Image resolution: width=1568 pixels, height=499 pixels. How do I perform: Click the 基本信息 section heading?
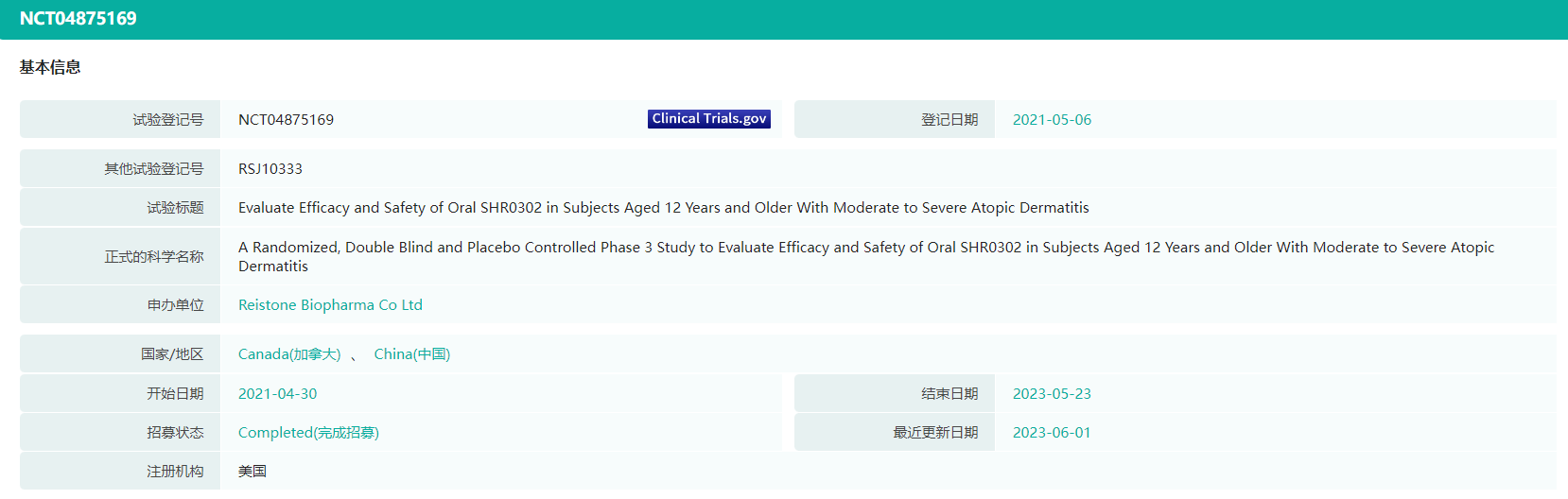coord(50,67)
